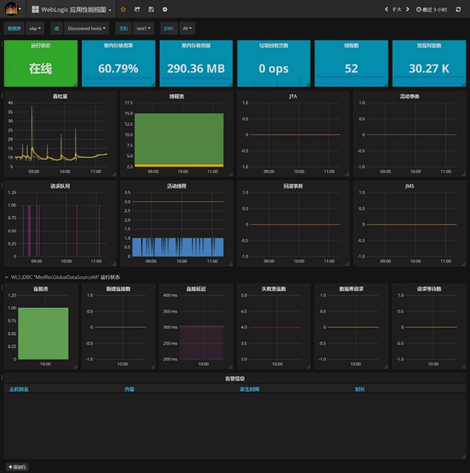
Task: Click the 09:00 tick on throughput graph
Action: tap(34, 172)
